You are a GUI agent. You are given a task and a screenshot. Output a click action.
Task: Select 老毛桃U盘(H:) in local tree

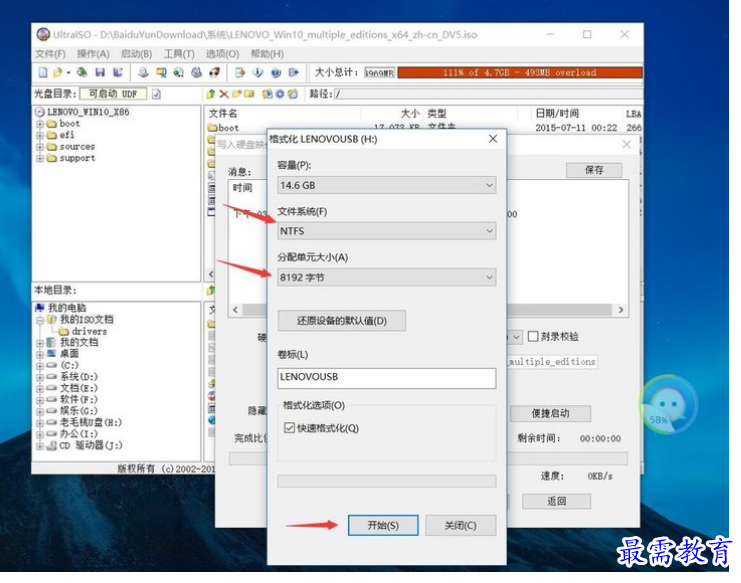[91, 422]
